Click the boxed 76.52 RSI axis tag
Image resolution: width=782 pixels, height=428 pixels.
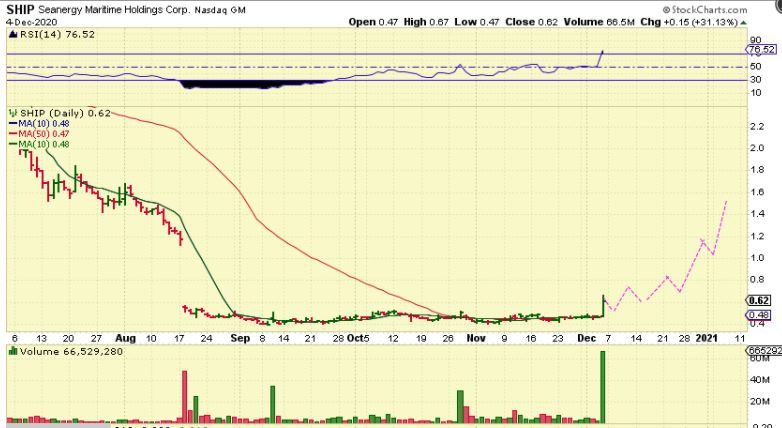762,49
